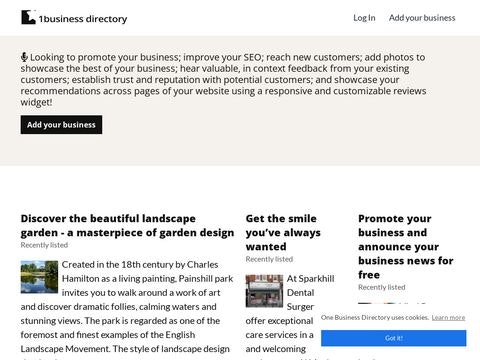Click the Looking to promote your business paragraph
Image resolution: width=480 pixels, height=360 pixels.
point(223,79)
